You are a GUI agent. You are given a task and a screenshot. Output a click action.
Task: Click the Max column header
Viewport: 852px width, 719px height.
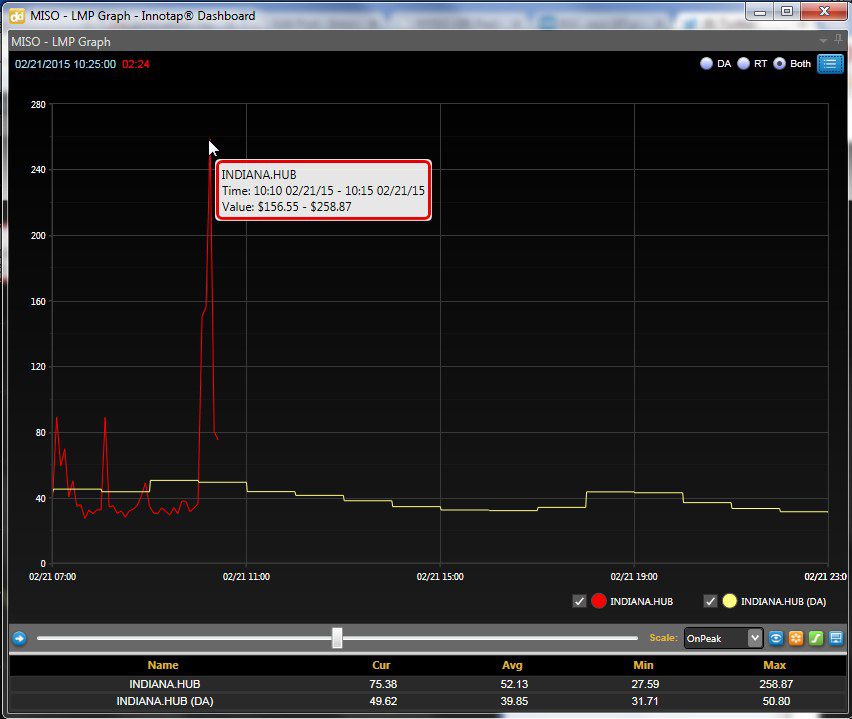774,665
